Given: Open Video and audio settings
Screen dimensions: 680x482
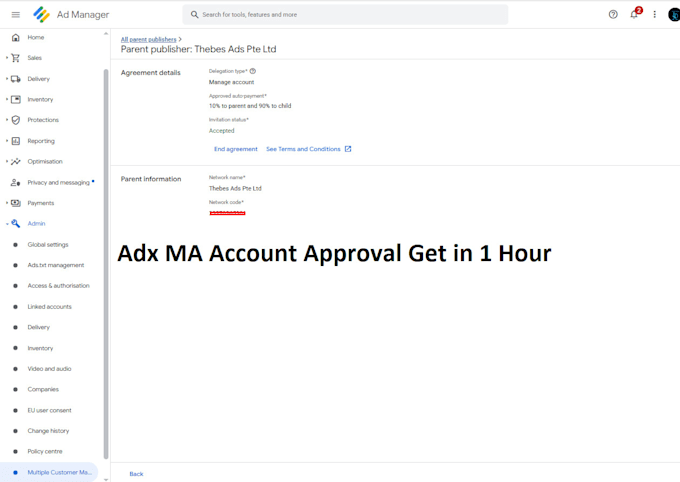Looking at the screenshot, I should click(x=49, y=369).
